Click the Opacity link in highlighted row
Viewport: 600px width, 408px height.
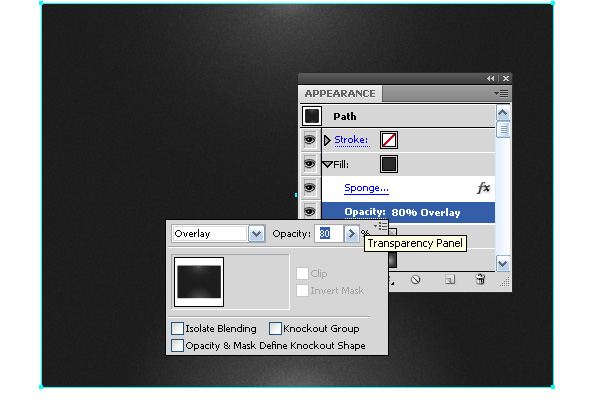[x=365, y=212]
